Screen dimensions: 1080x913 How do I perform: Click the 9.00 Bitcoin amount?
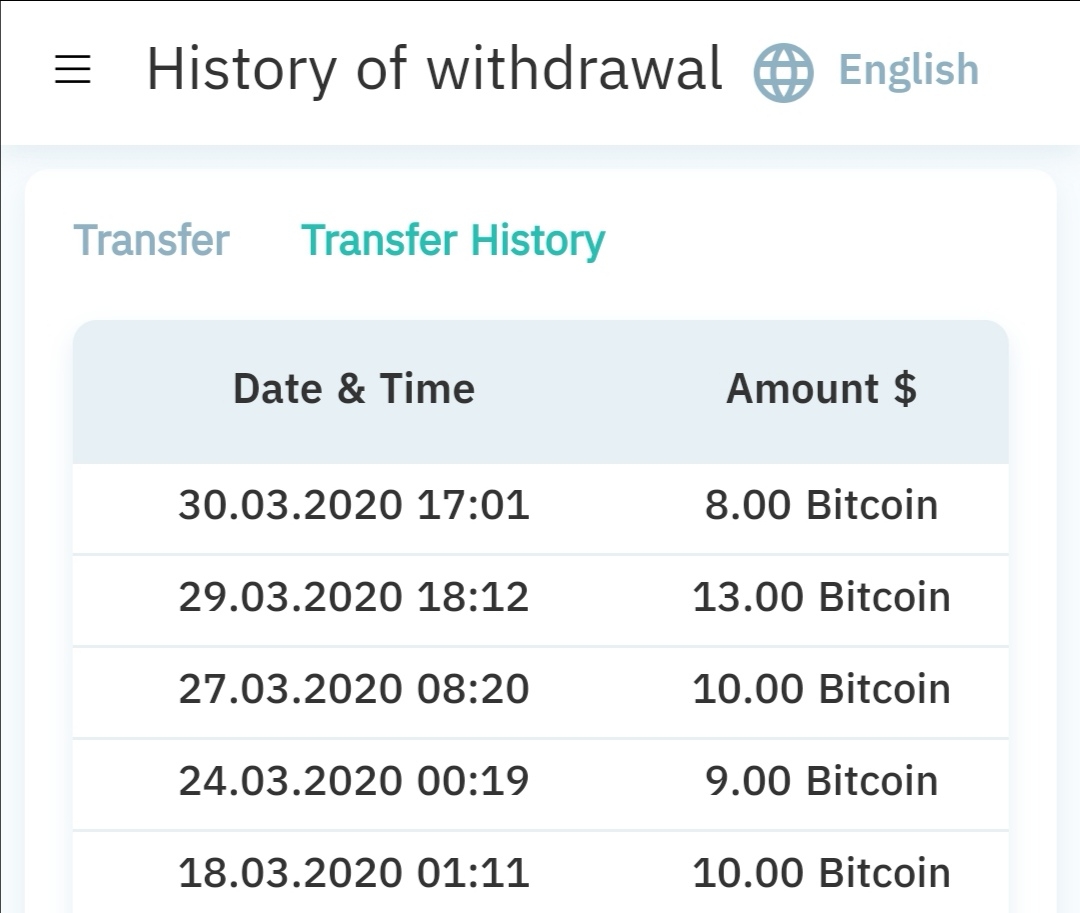point(821,781)
